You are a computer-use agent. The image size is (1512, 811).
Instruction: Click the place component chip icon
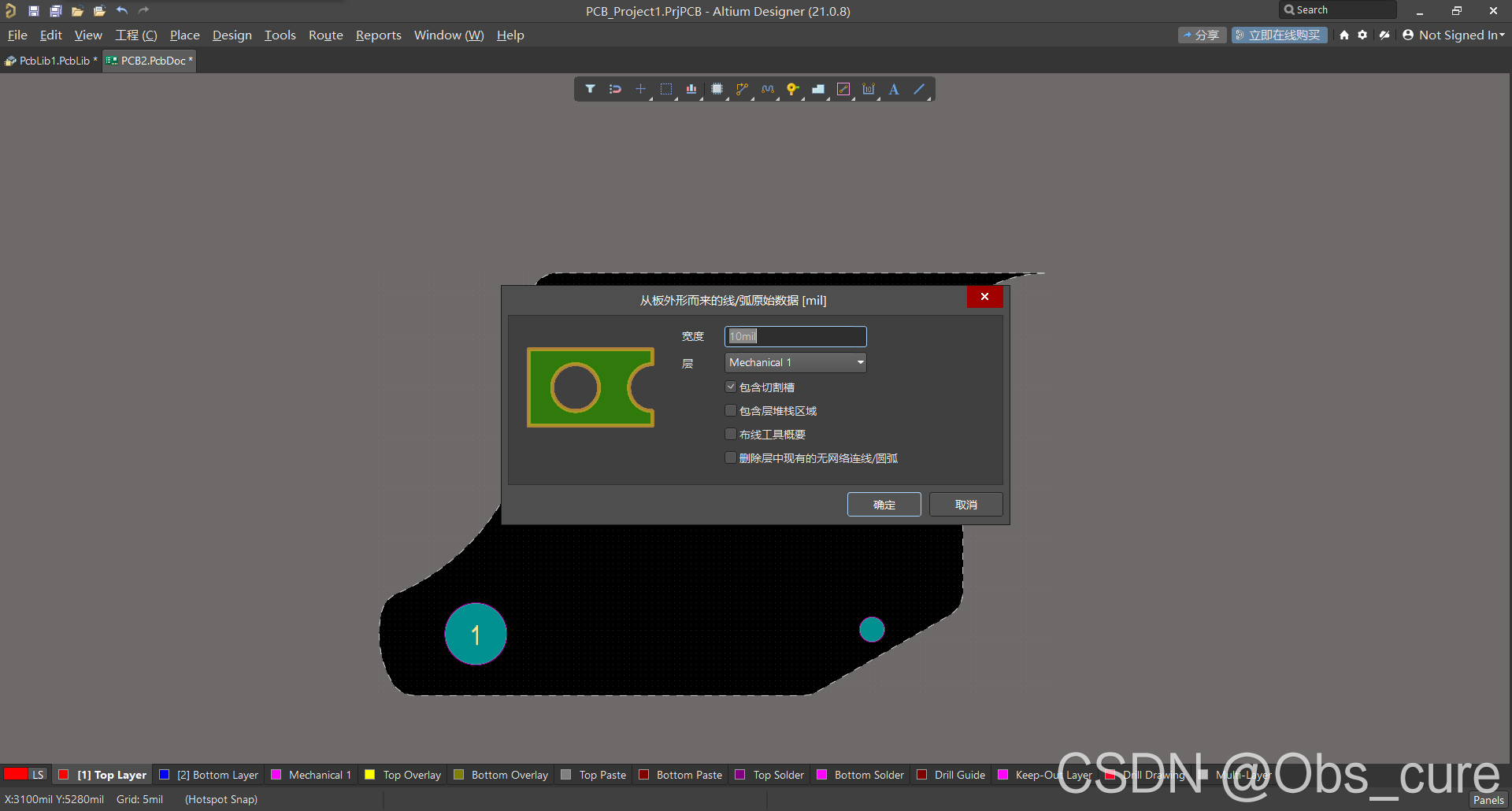coord(717,89)
